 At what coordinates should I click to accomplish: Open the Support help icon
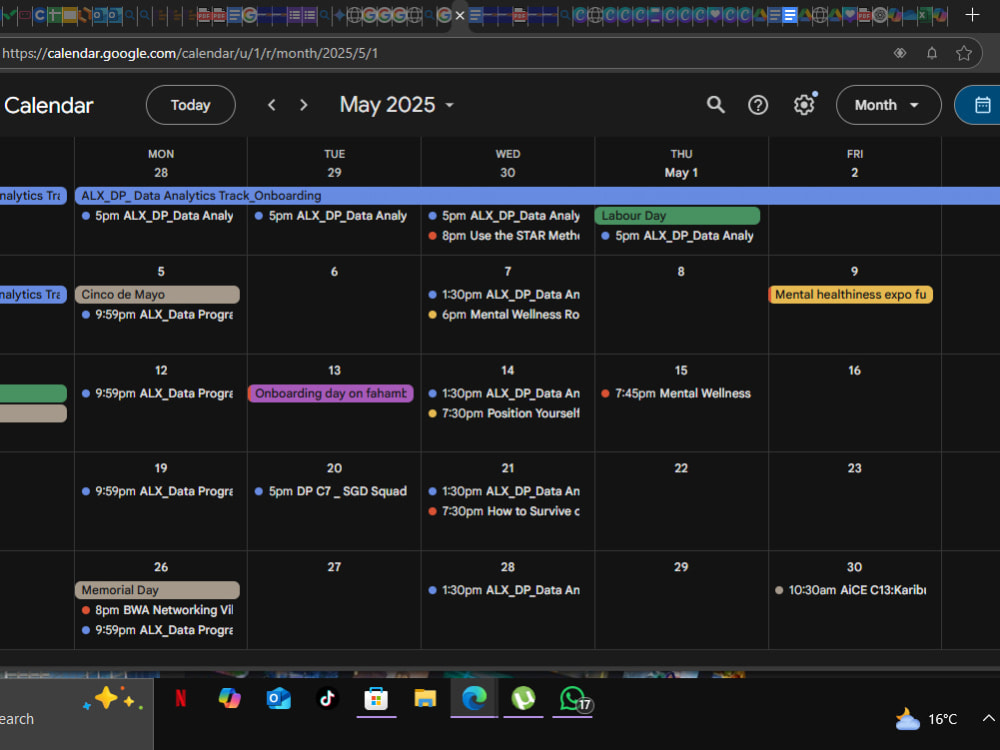point(758,105)
